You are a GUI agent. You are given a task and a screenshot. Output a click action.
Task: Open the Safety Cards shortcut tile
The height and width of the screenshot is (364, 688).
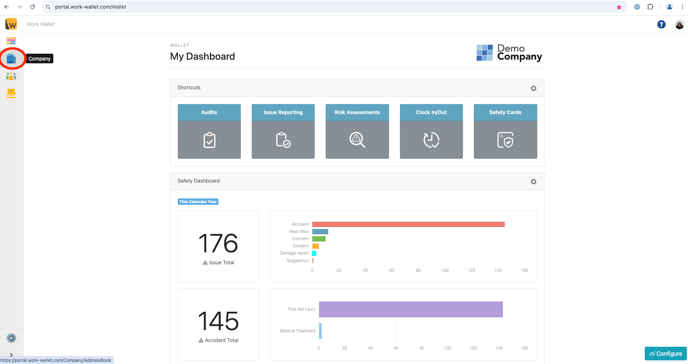505,131
